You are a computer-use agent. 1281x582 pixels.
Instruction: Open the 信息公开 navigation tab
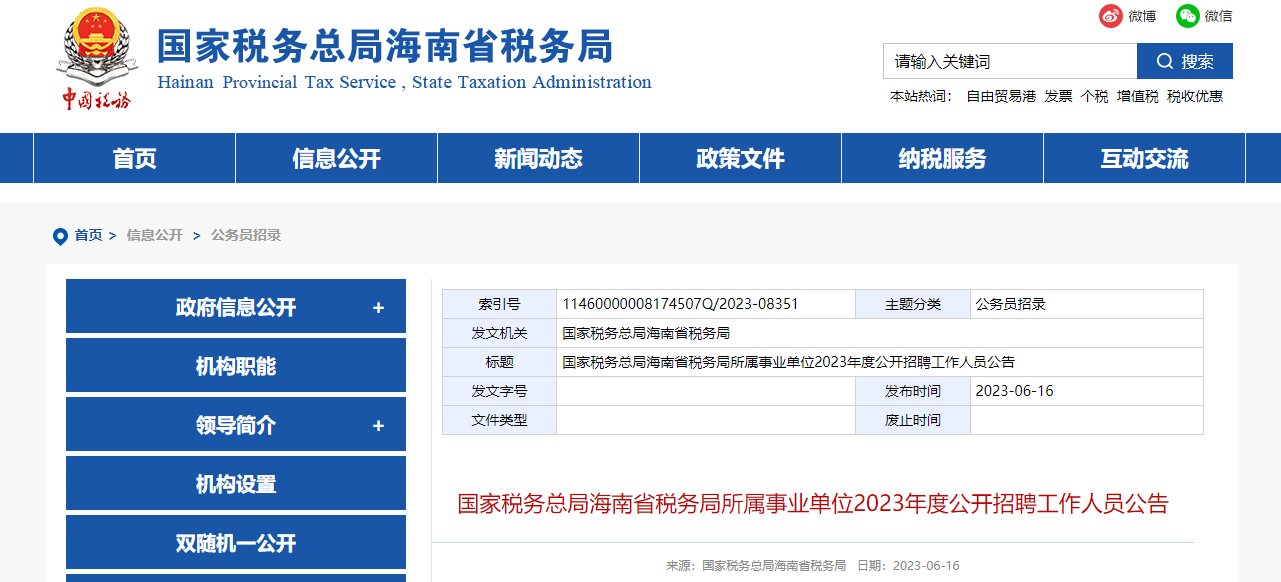pos(337,158)
